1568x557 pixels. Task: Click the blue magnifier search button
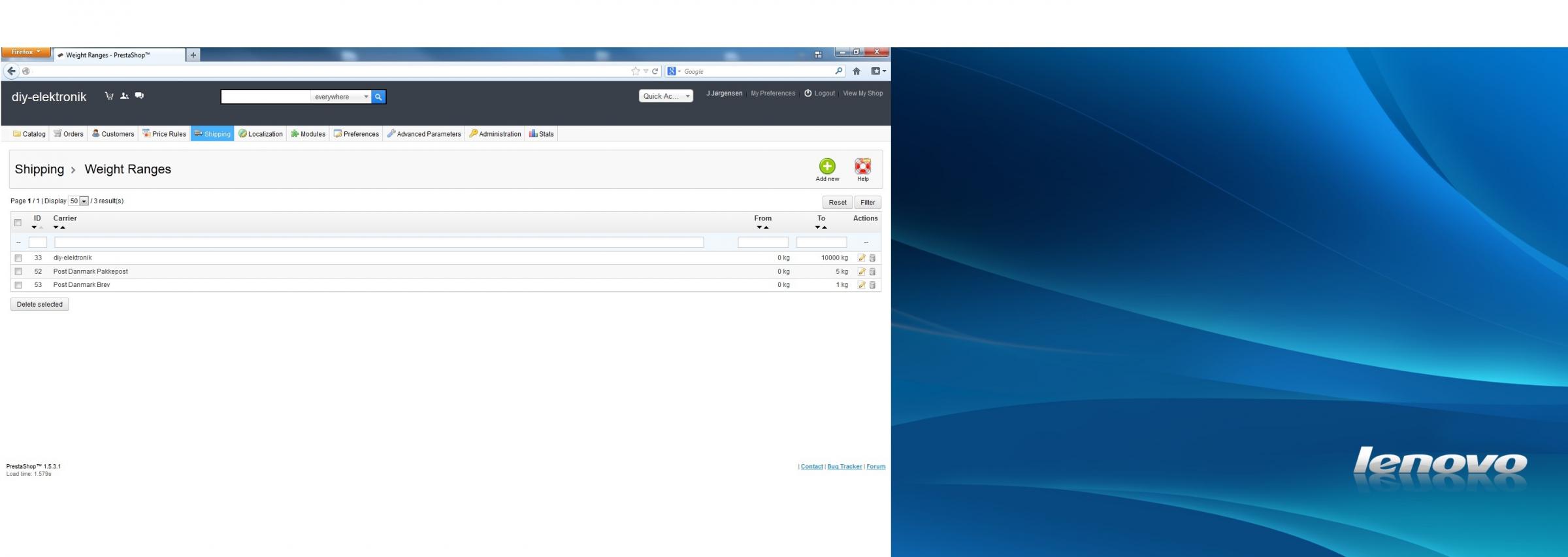point(378,97)
